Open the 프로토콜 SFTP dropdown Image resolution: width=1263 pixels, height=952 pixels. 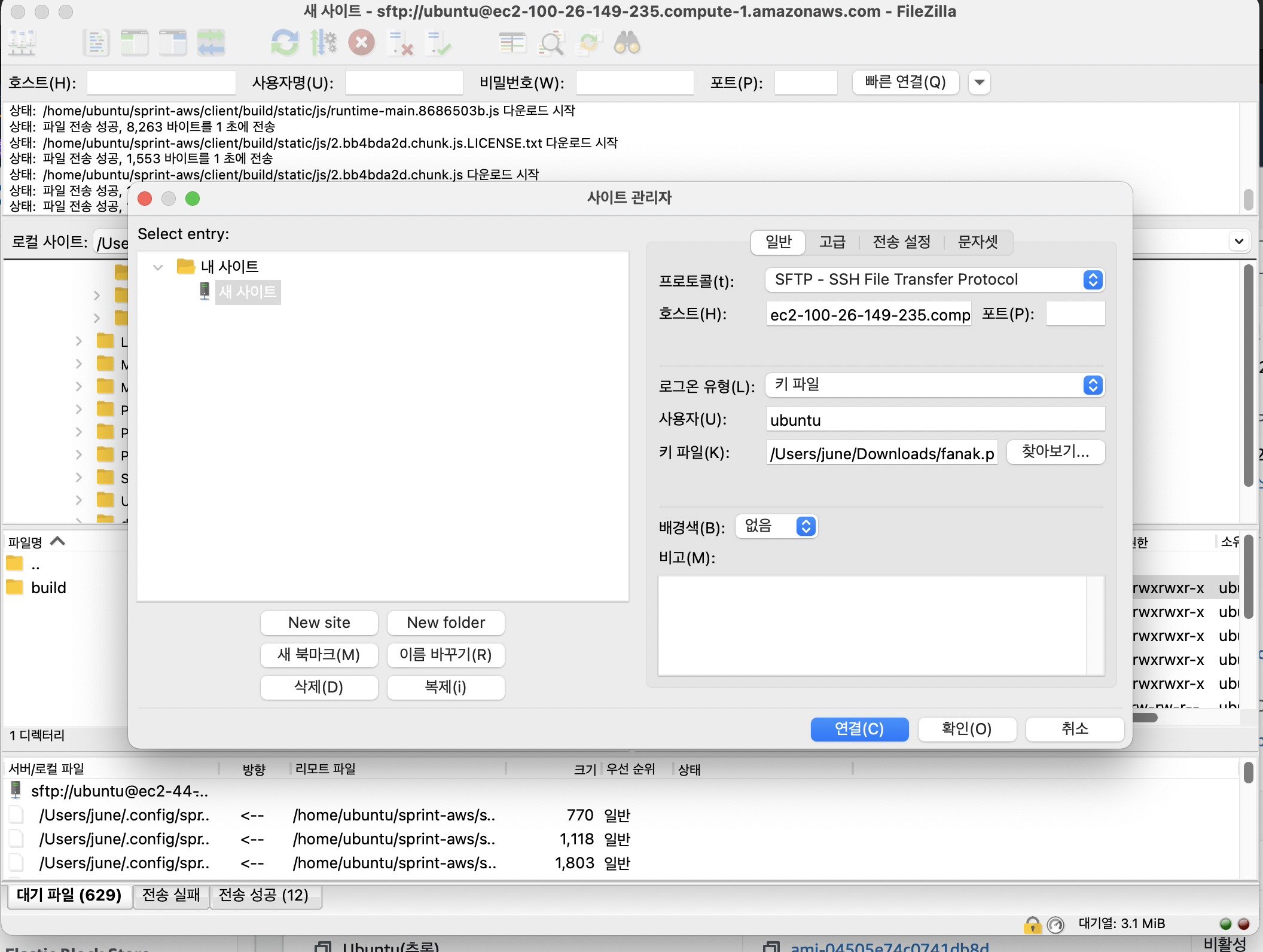click(x=935, y=279)
